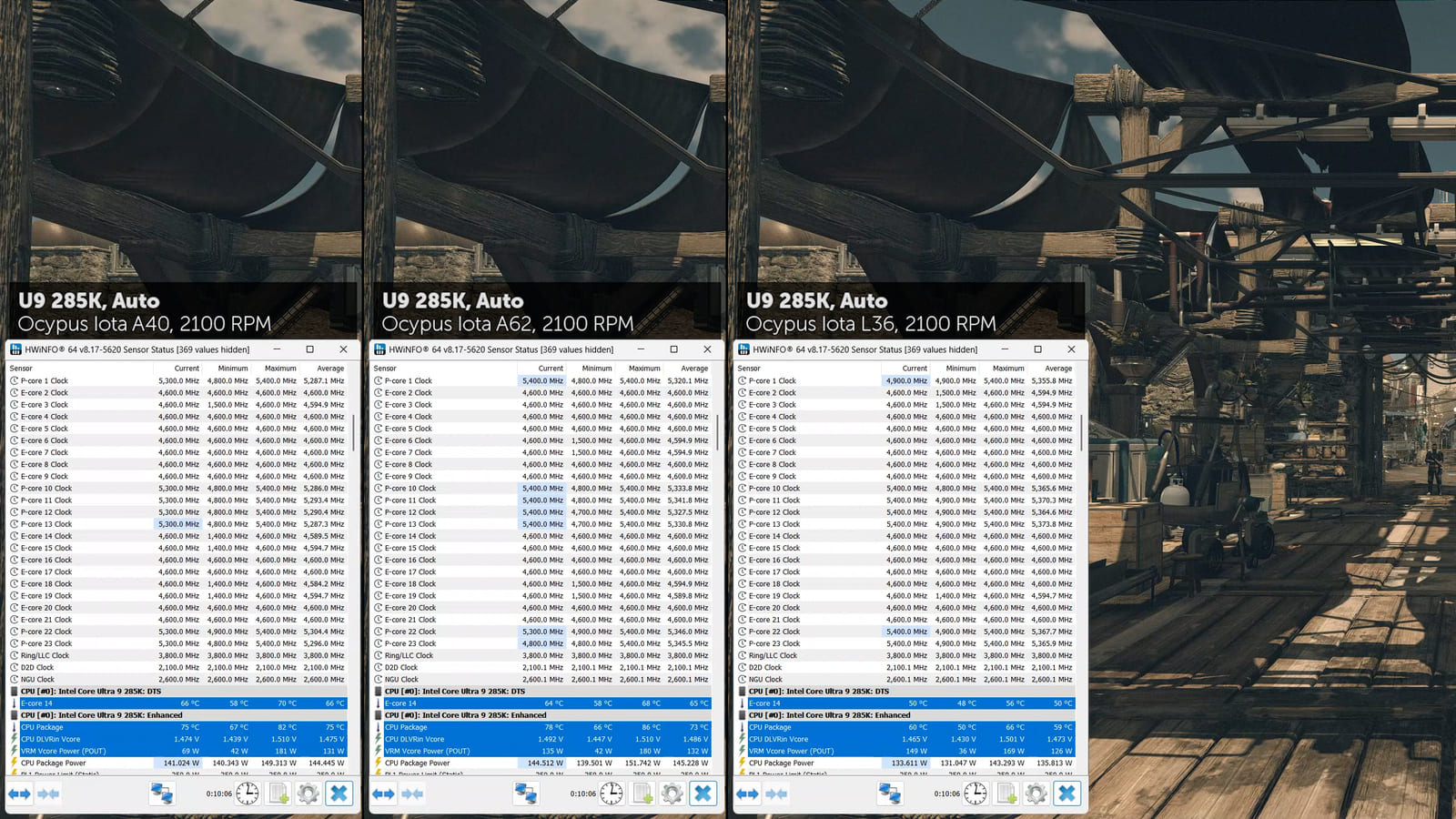Click blue X close-sensors icon in A40 window
This screenshot has height=819, width=1456.
339,794
